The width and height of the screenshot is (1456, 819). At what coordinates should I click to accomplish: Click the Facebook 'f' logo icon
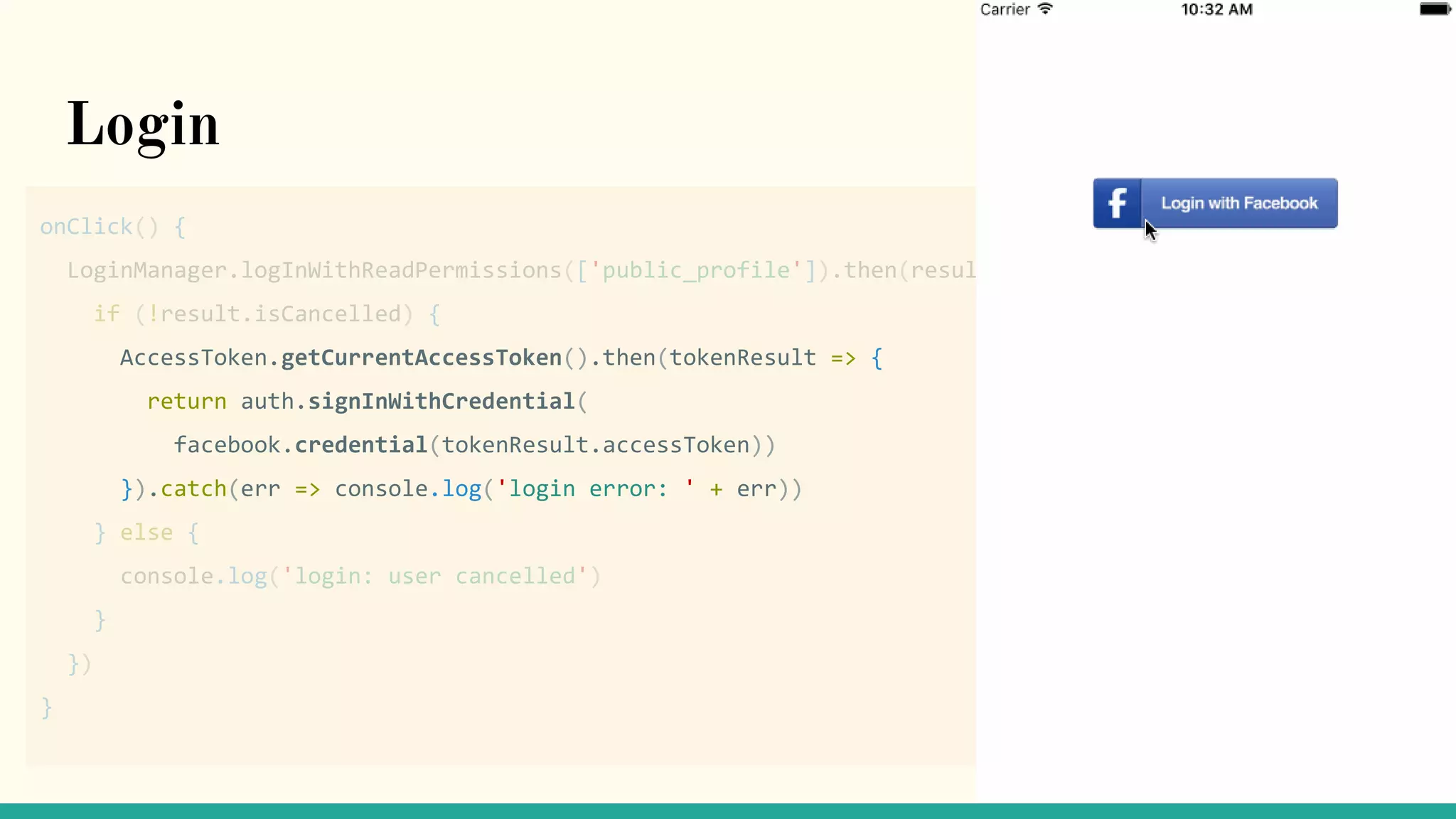coord(1118,203)
